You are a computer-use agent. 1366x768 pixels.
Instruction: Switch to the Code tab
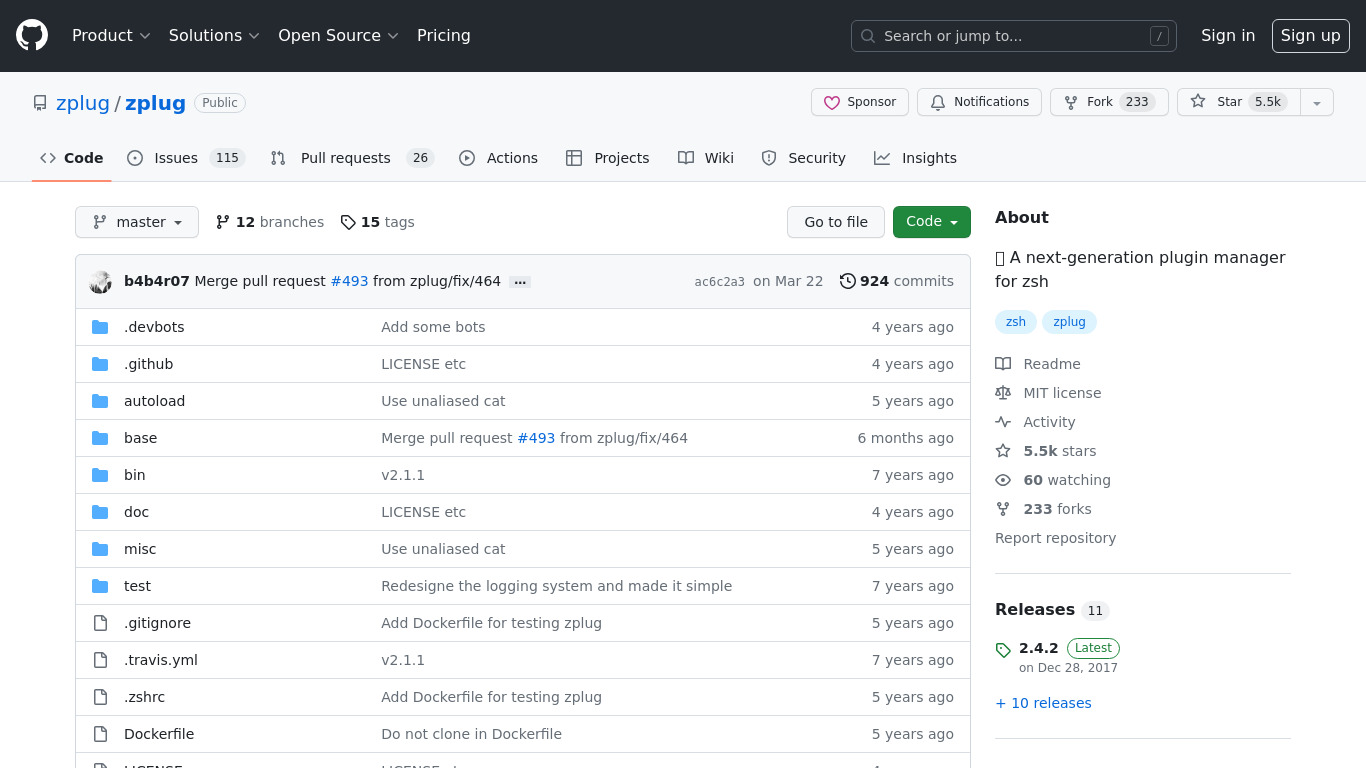72,158
